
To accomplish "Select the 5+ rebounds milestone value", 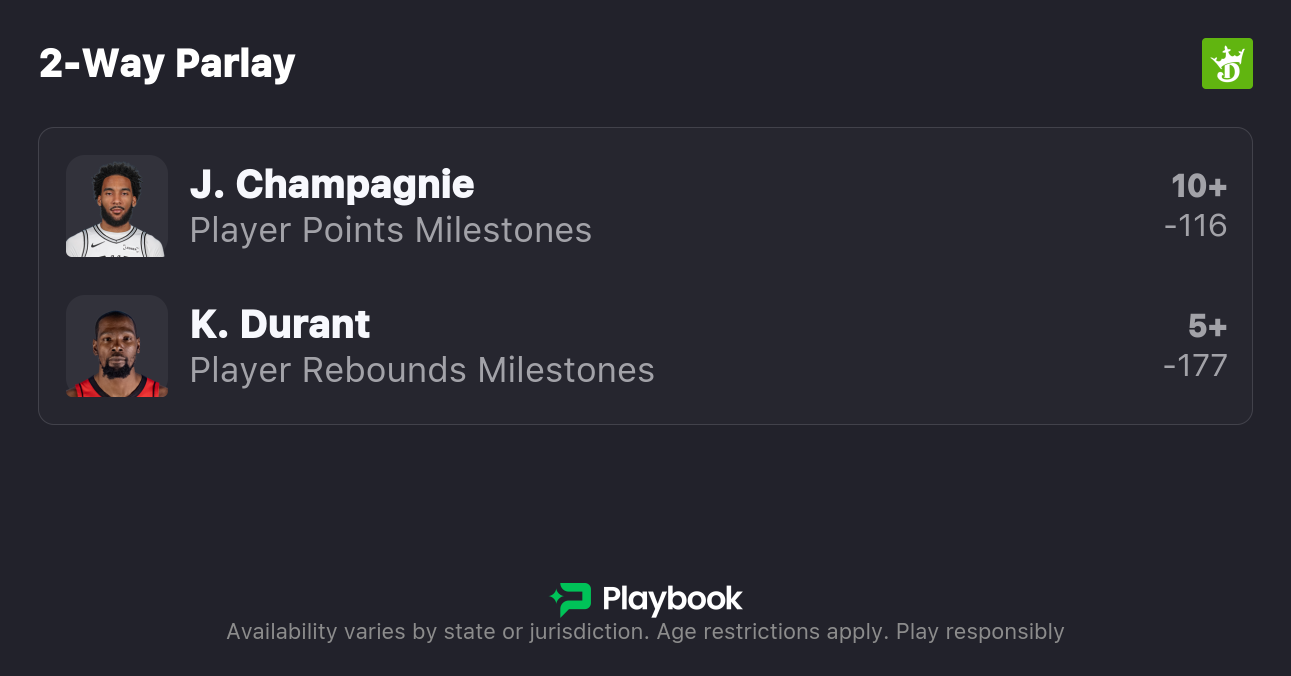I will (1207, 326).
